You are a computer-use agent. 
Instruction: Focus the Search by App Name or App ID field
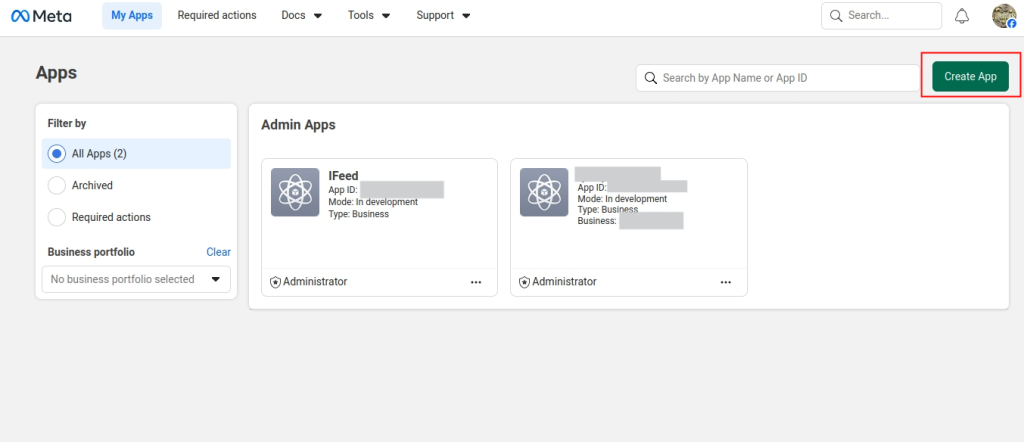coord(778,78)
